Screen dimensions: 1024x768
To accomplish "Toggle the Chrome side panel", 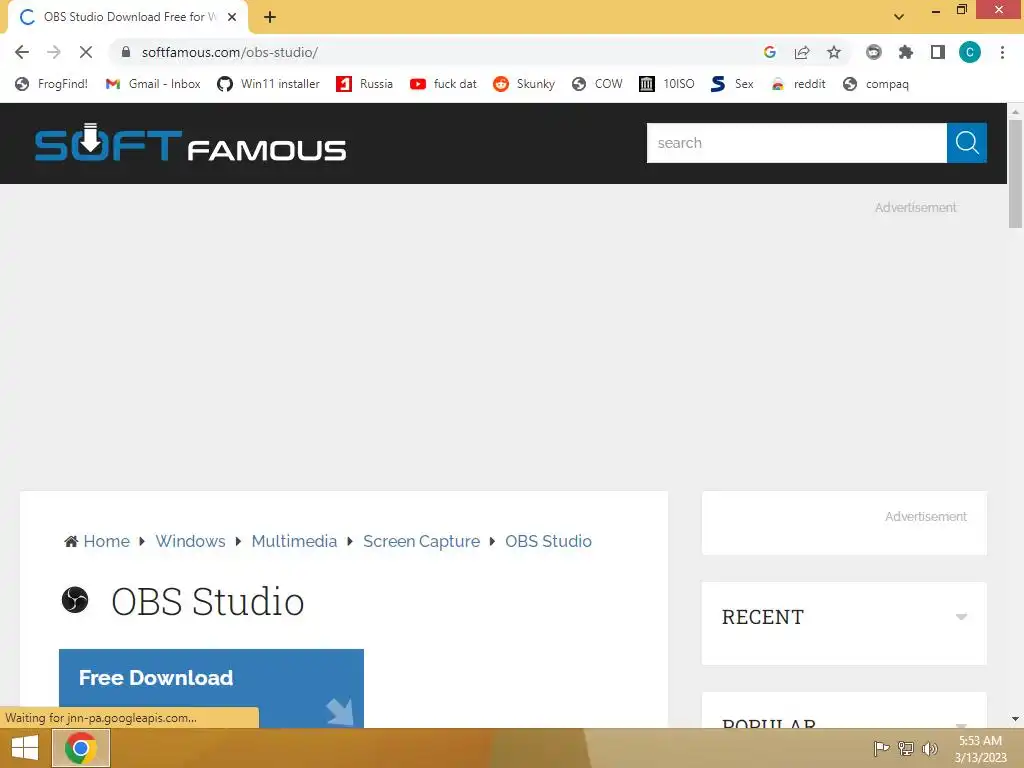I will tap(938, 52).
